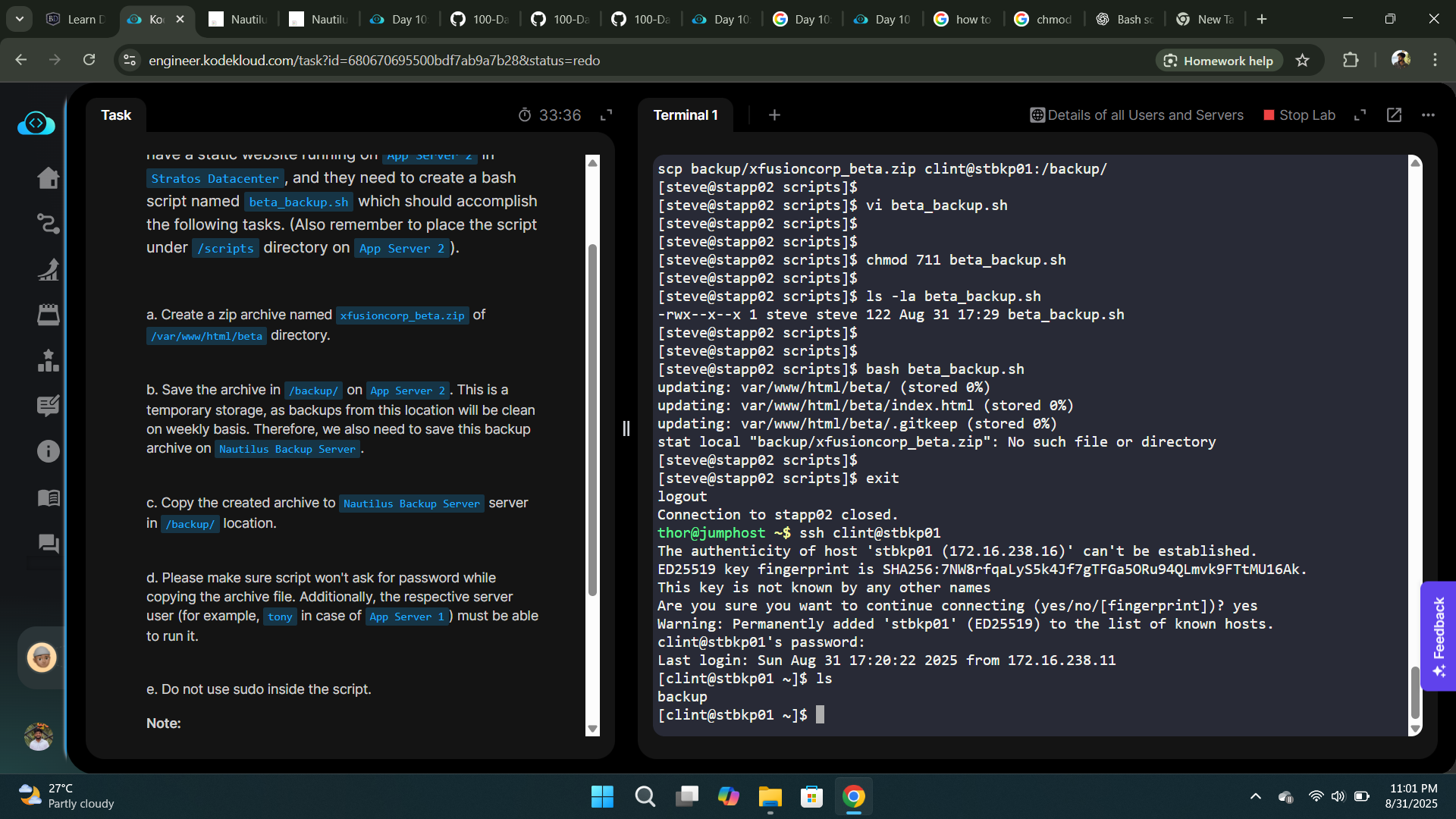1456x819 pixels.
Task: Click the 'xfusioncorp_beta.zip' code label
Action: point(402,315)
